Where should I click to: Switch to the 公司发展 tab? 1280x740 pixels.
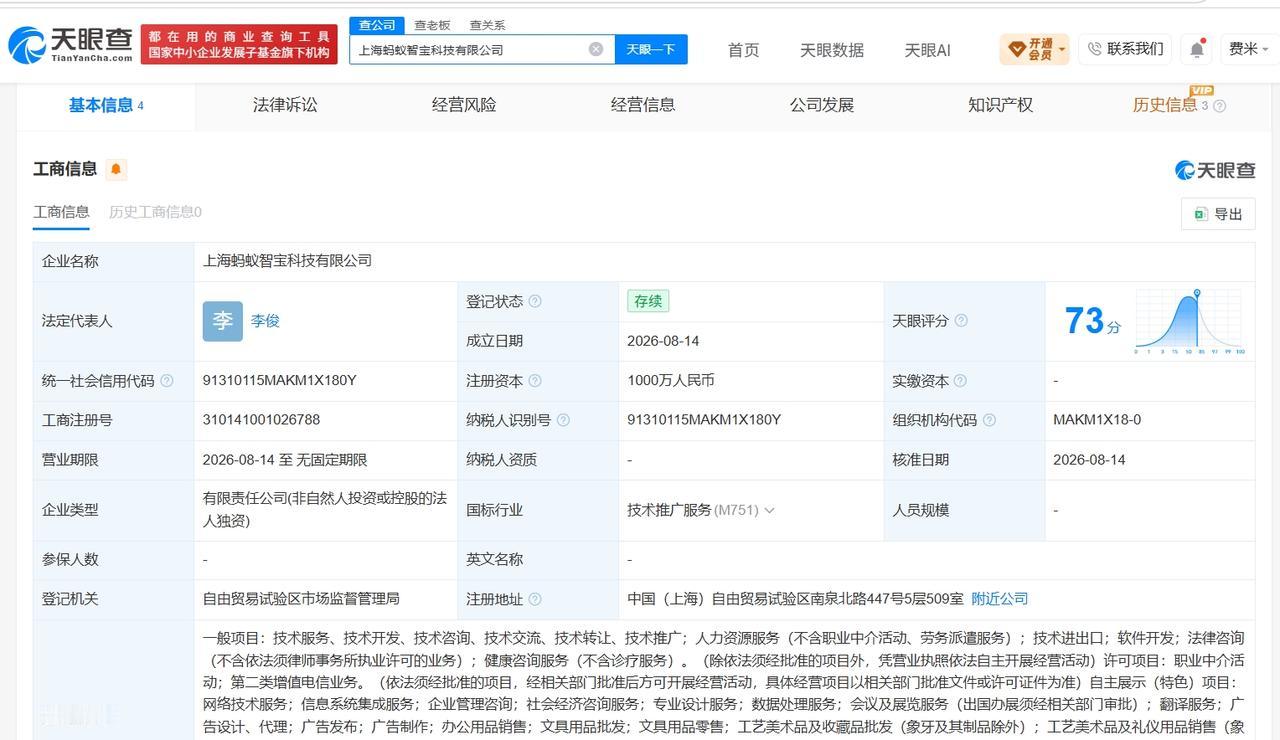pos(822,105)
